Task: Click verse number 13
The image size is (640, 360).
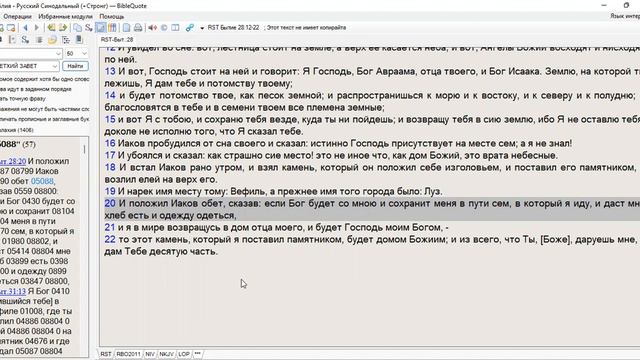Action: [x=110, y=71]
